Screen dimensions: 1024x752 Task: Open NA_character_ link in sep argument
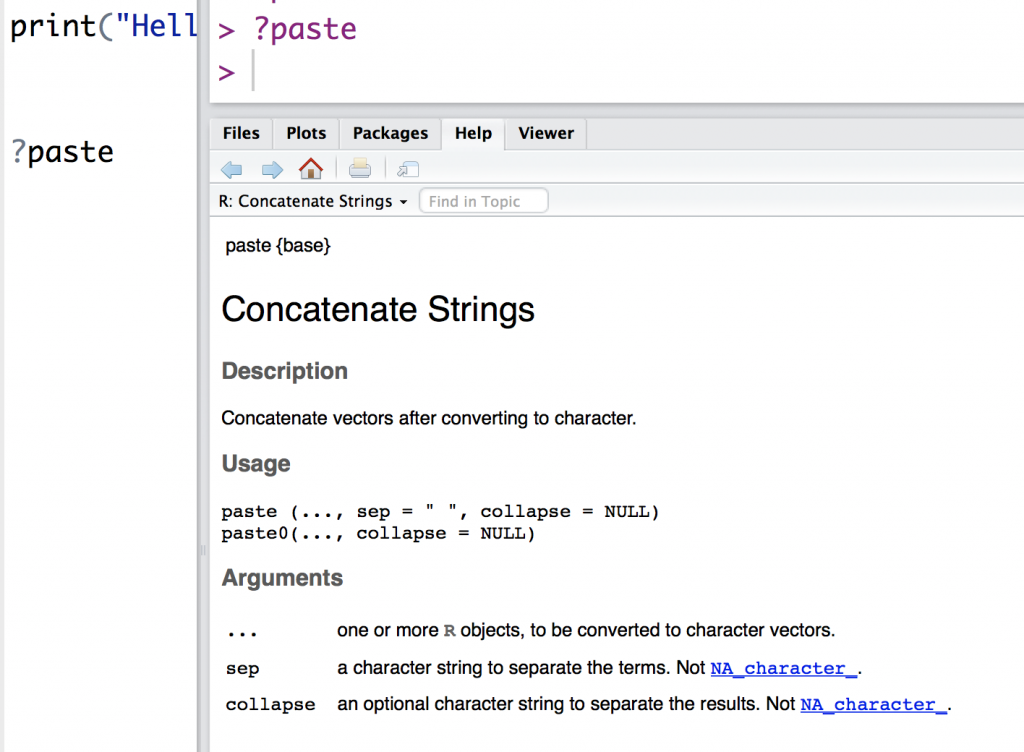click(784, 668)
